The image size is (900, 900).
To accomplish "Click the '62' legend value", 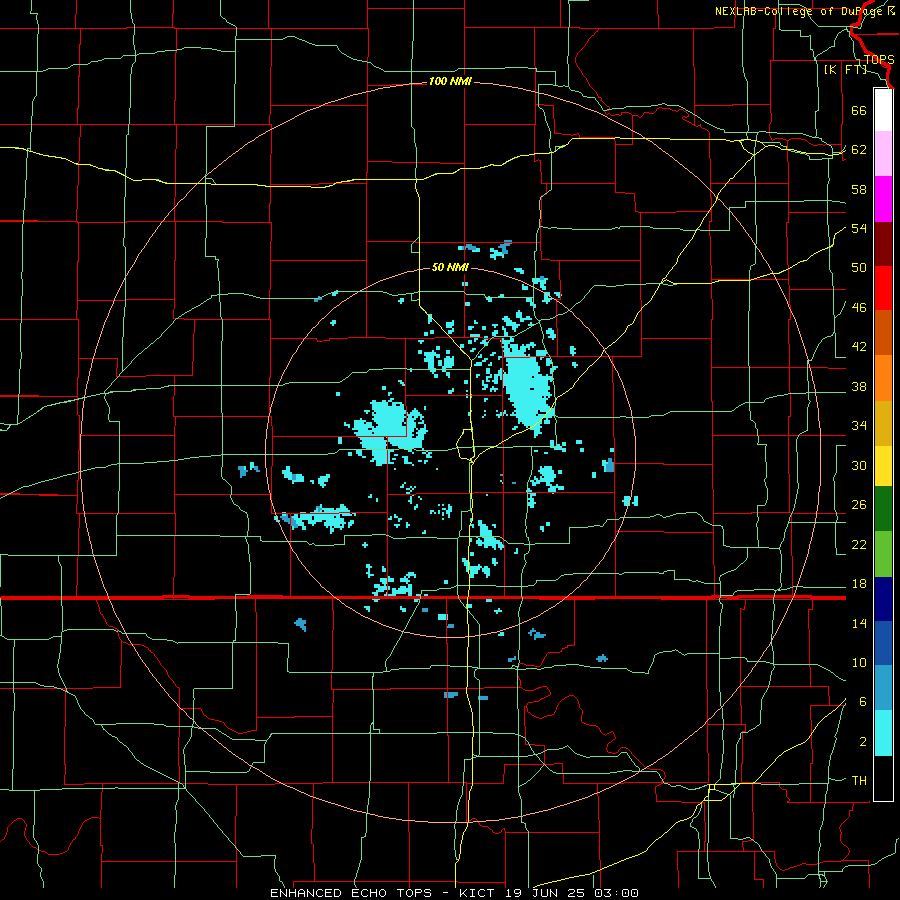I will pos(859,150).
